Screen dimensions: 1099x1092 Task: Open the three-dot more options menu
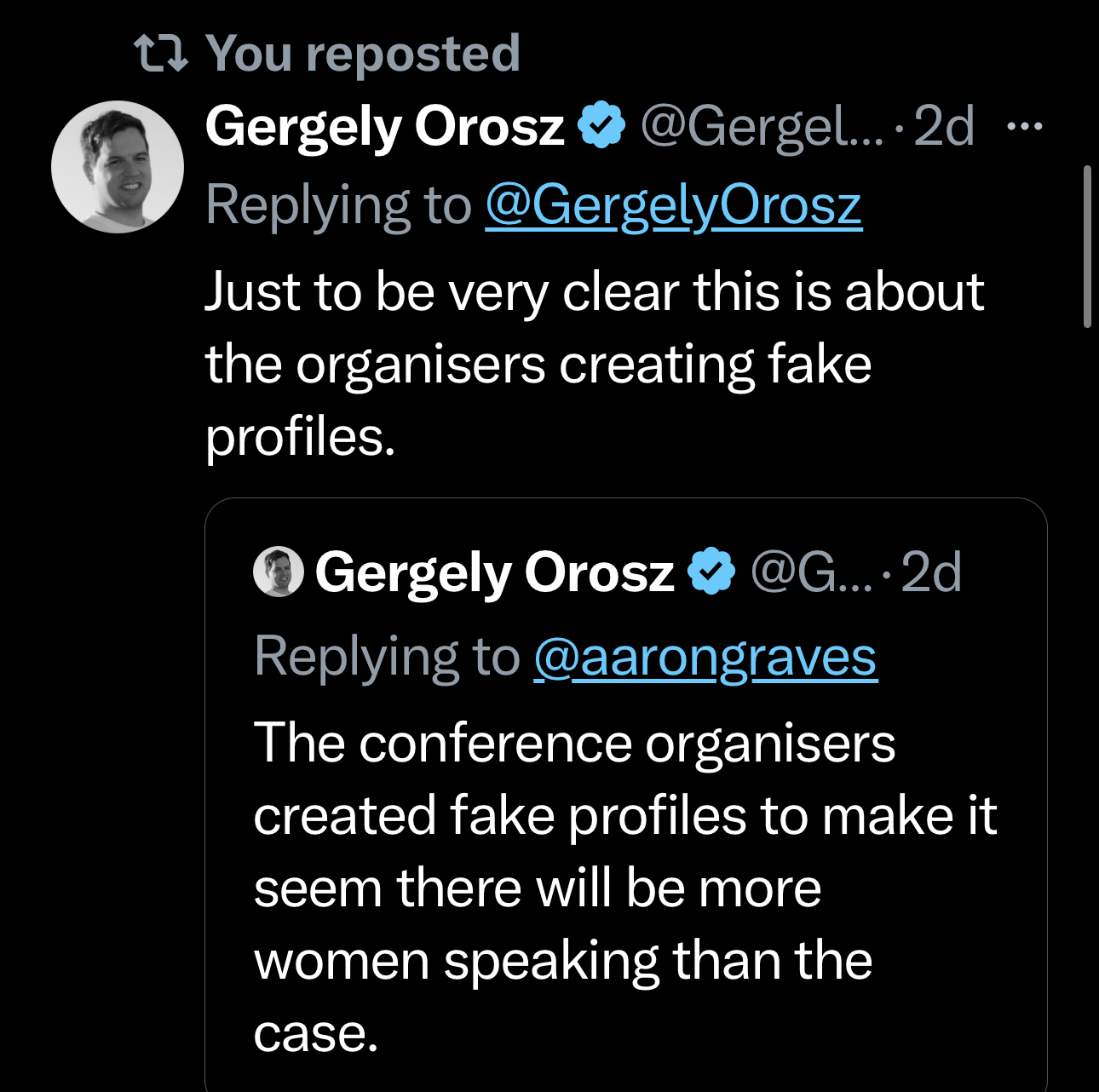pos(1024,127)
